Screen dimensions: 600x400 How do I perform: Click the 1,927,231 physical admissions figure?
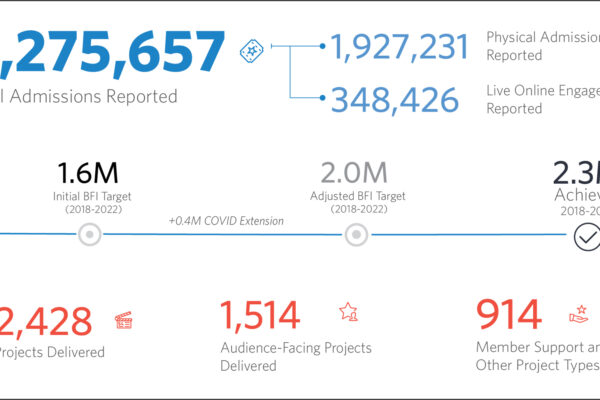400,47
